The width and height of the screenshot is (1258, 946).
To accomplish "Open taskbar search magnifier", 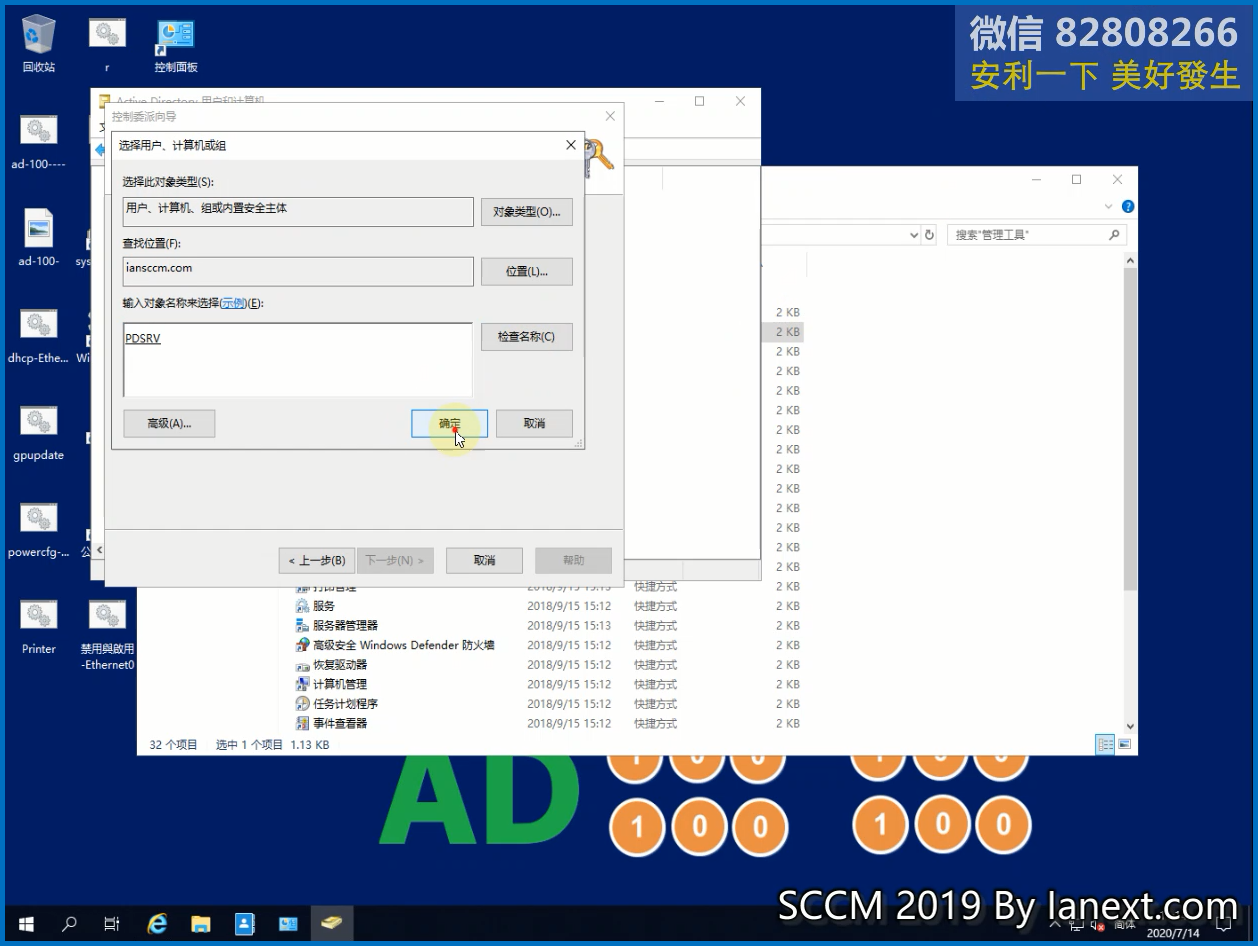I will (69, 923).
